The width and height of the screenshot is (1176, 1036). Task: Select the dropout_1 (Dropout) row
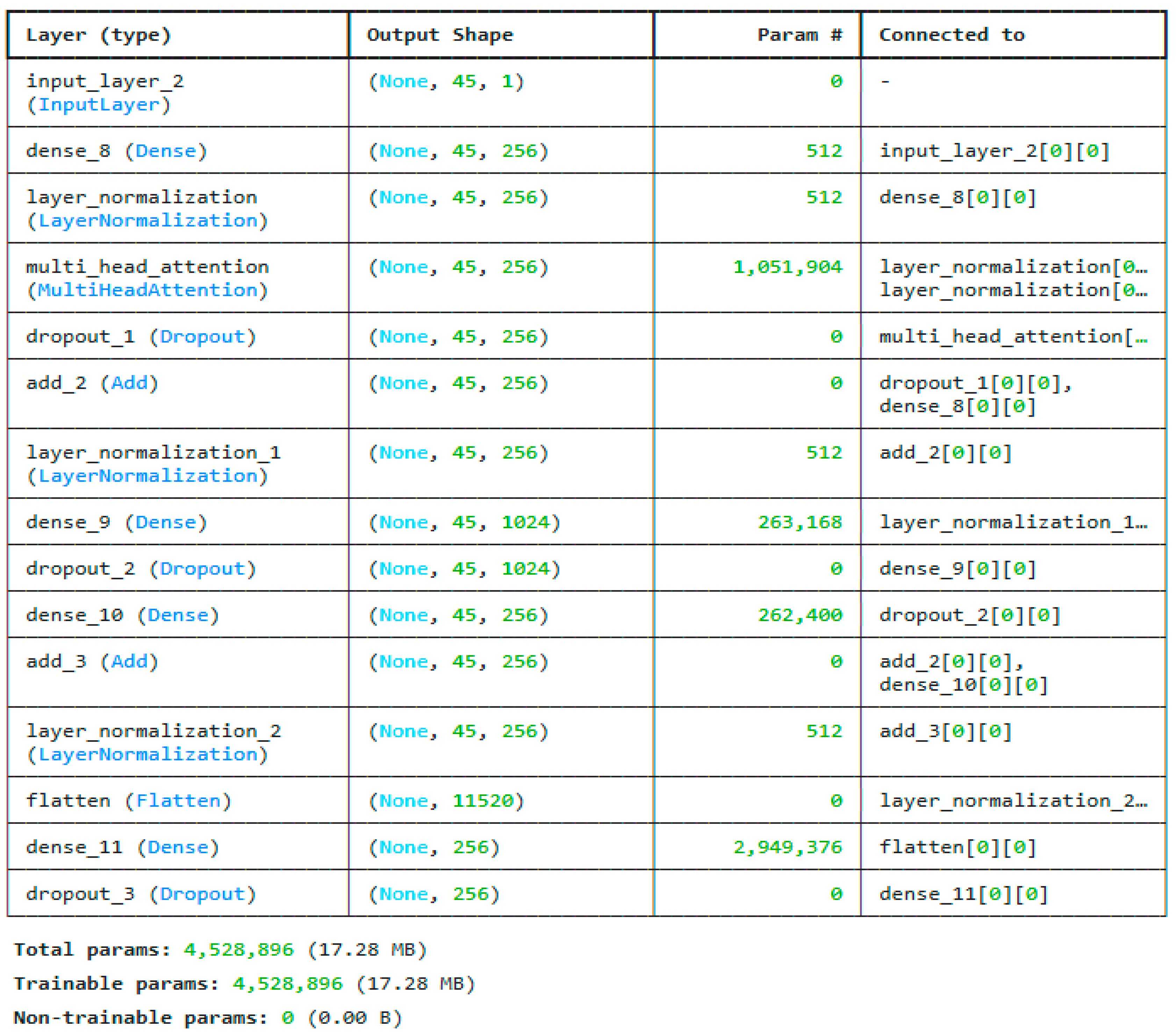(141, 337)
